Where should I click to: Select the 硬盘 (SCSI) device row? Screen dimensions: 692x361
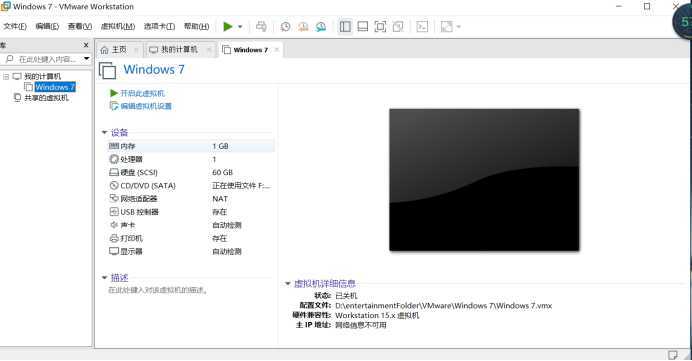click(x=191, y=173)
